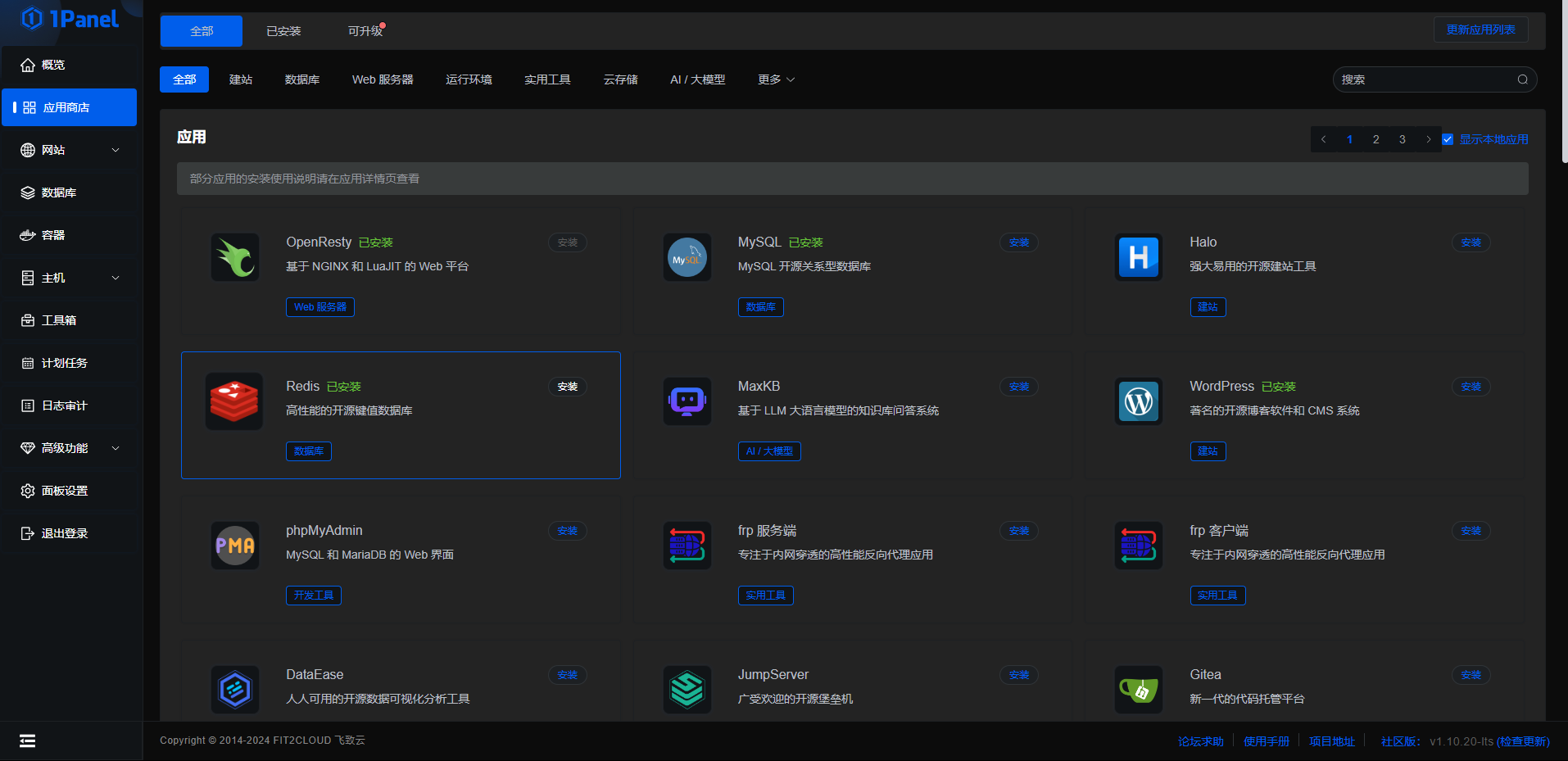Open the MaxKB app icon
Screen dimensions: 1568x761
(x=687, y=401)
